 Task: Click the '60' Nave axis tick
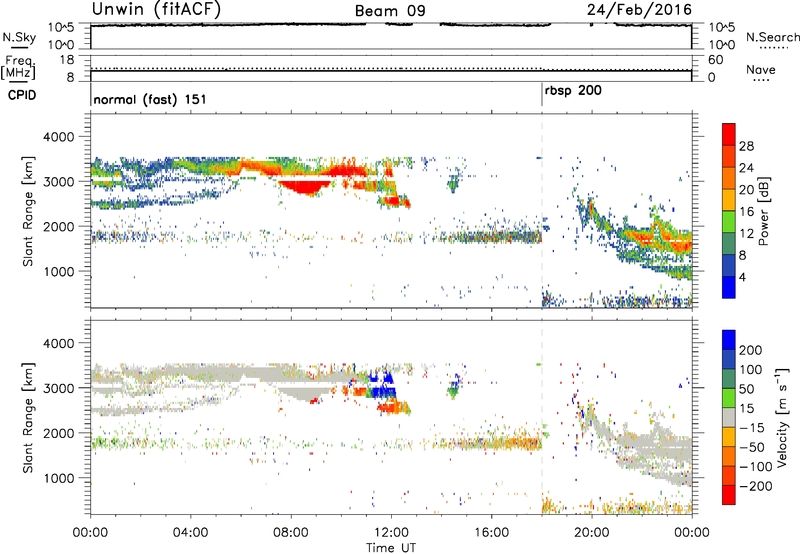tap(715, 60)
